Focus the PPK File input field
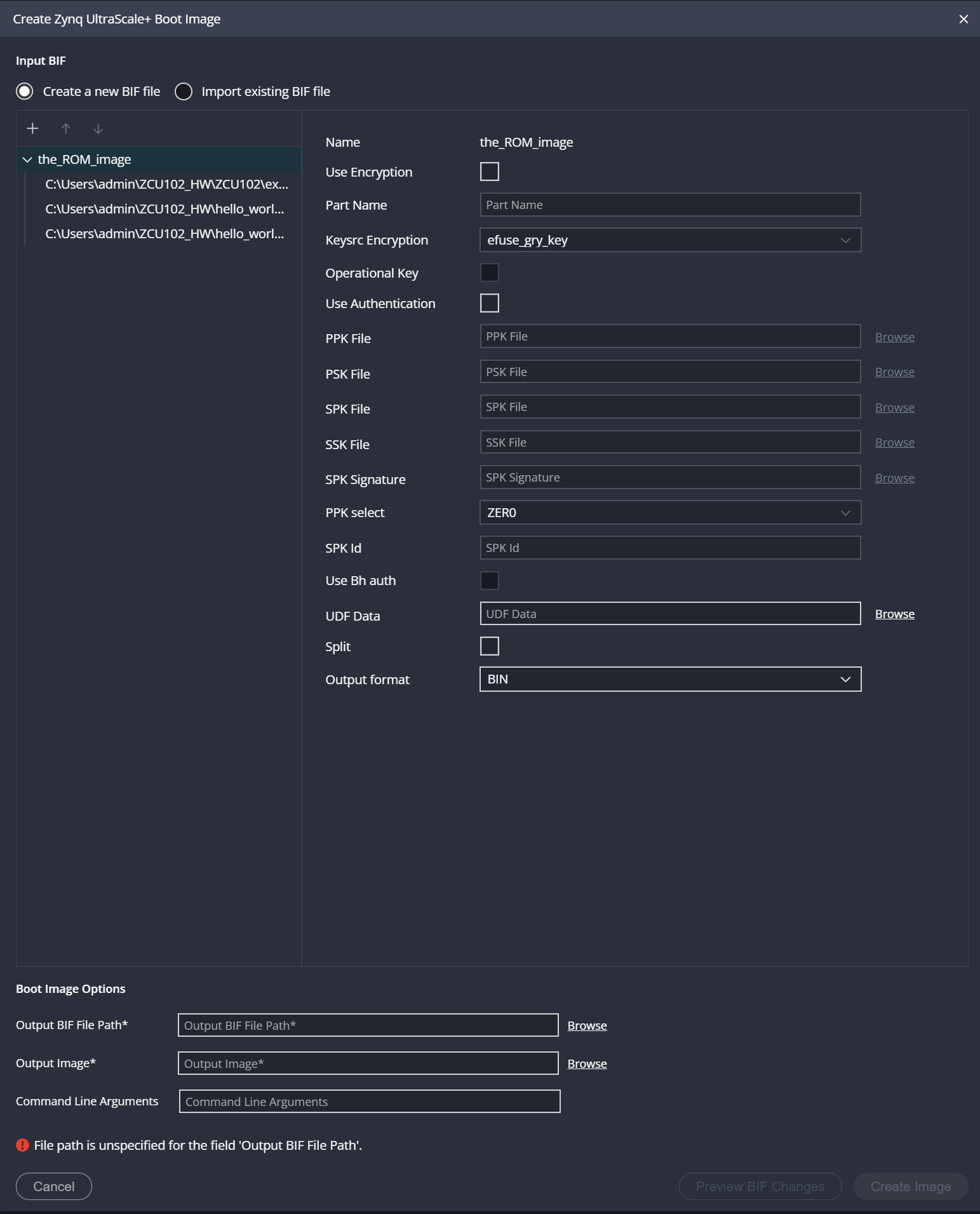 coord(670,336)
